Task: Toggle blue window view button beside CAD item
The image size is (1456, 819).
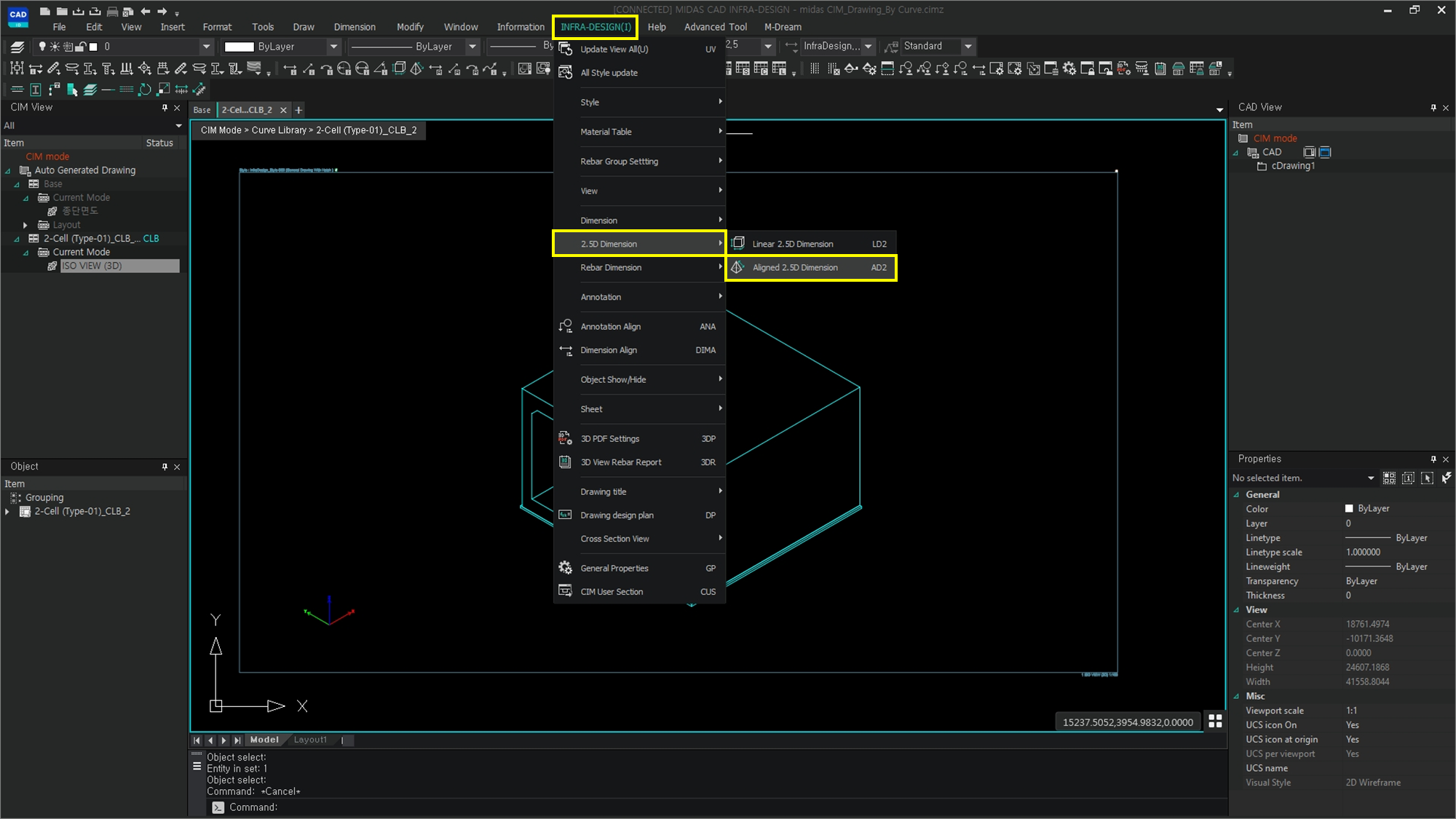Action: click(1325, 152)
